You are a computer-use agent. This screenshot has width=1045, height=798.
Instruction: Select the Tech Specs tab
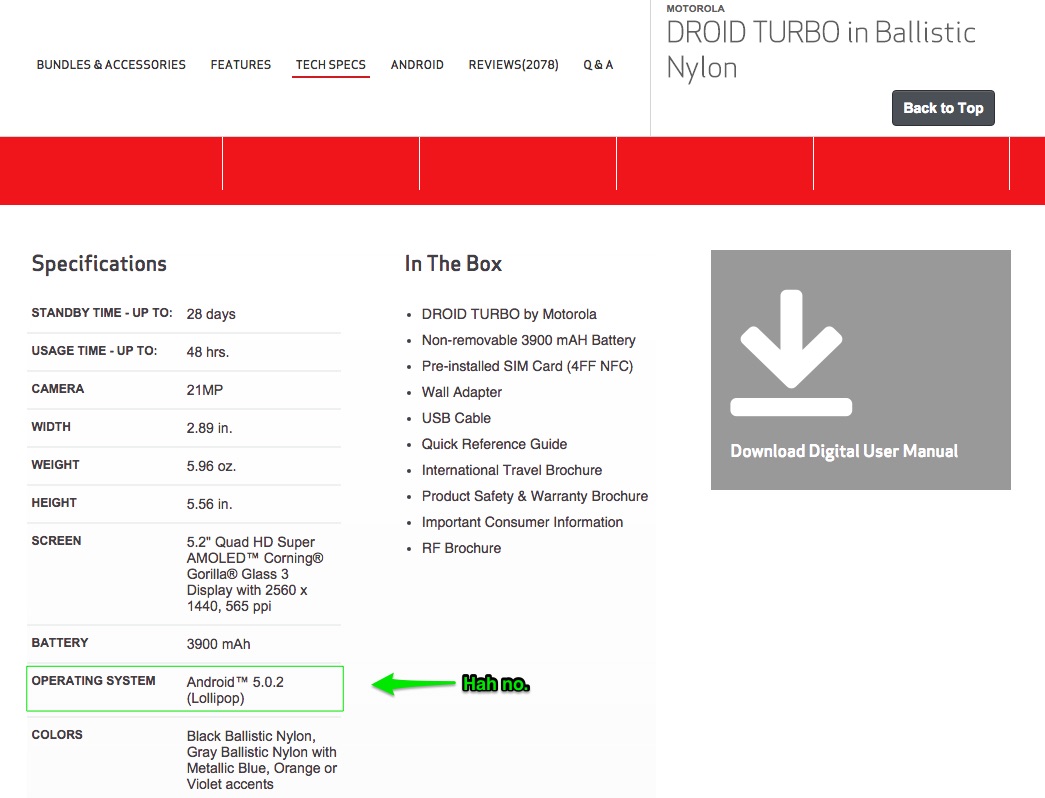pos(331,65)
